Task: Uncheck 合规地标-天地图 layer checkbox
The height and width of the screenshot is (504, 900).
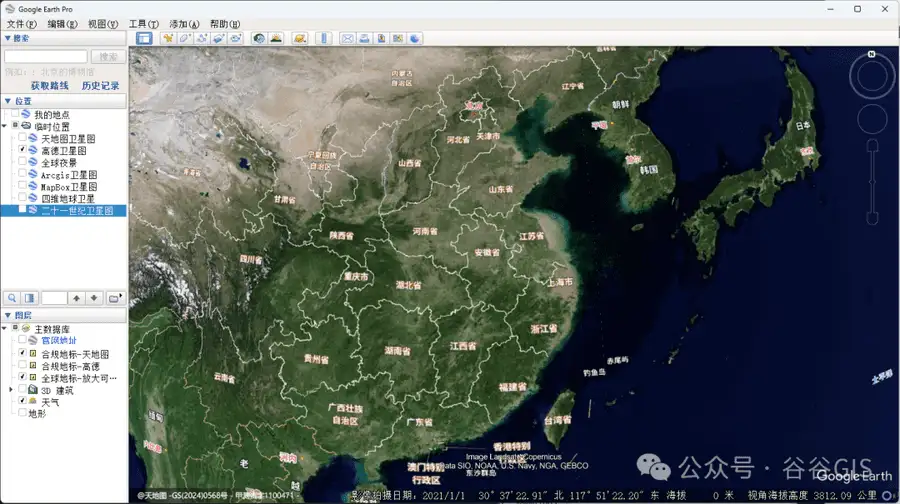Action: point(22,353)
